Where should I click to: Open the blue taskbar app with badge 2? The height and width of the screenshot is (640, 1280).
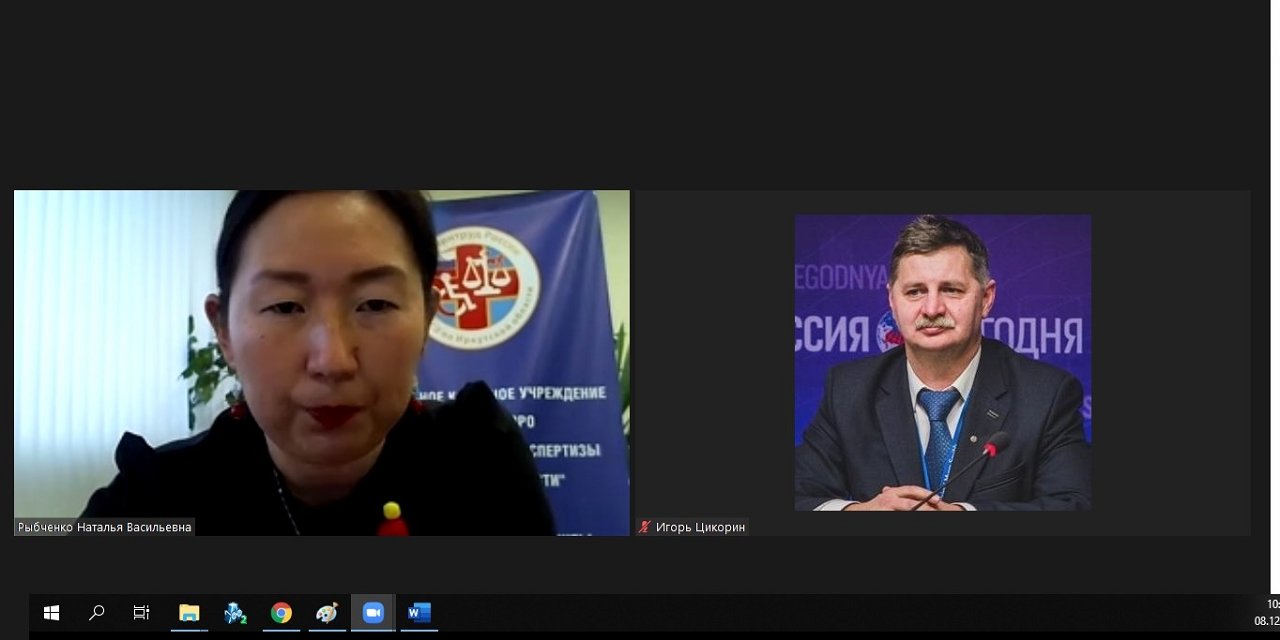(235, 613)
